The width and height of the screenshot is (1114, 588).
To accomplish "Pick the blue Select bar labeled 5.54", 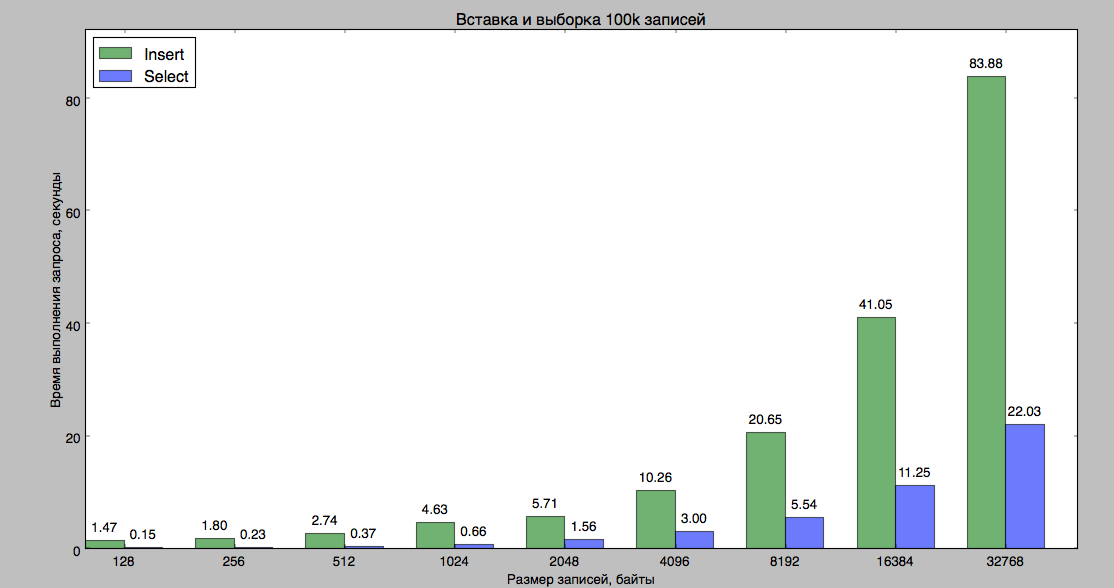I will tap(804, 532).
